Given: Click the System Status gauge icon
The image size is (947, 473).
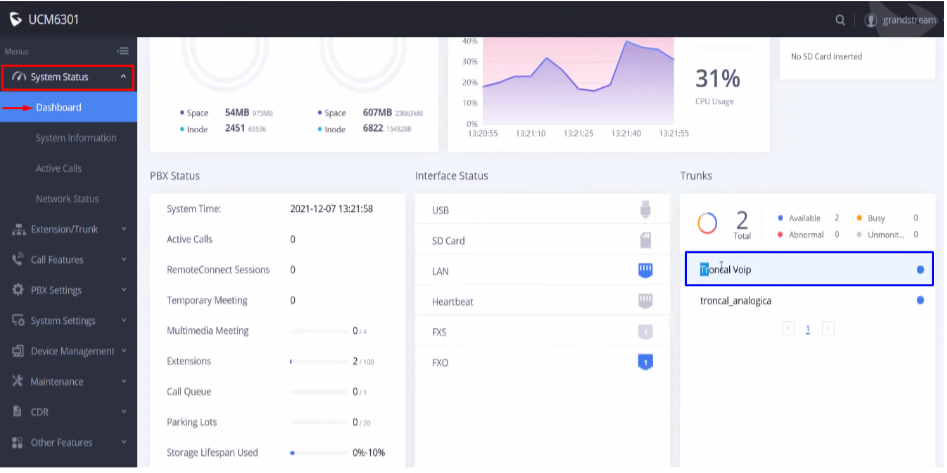Looking at the screenshot, I should point(19,77).
